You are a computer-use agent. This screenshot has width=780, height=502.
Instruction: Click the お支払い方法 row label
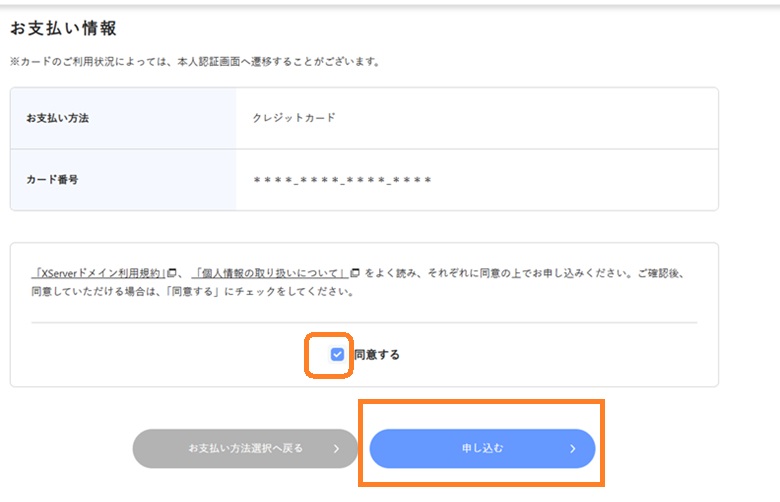tap(58, 118)
